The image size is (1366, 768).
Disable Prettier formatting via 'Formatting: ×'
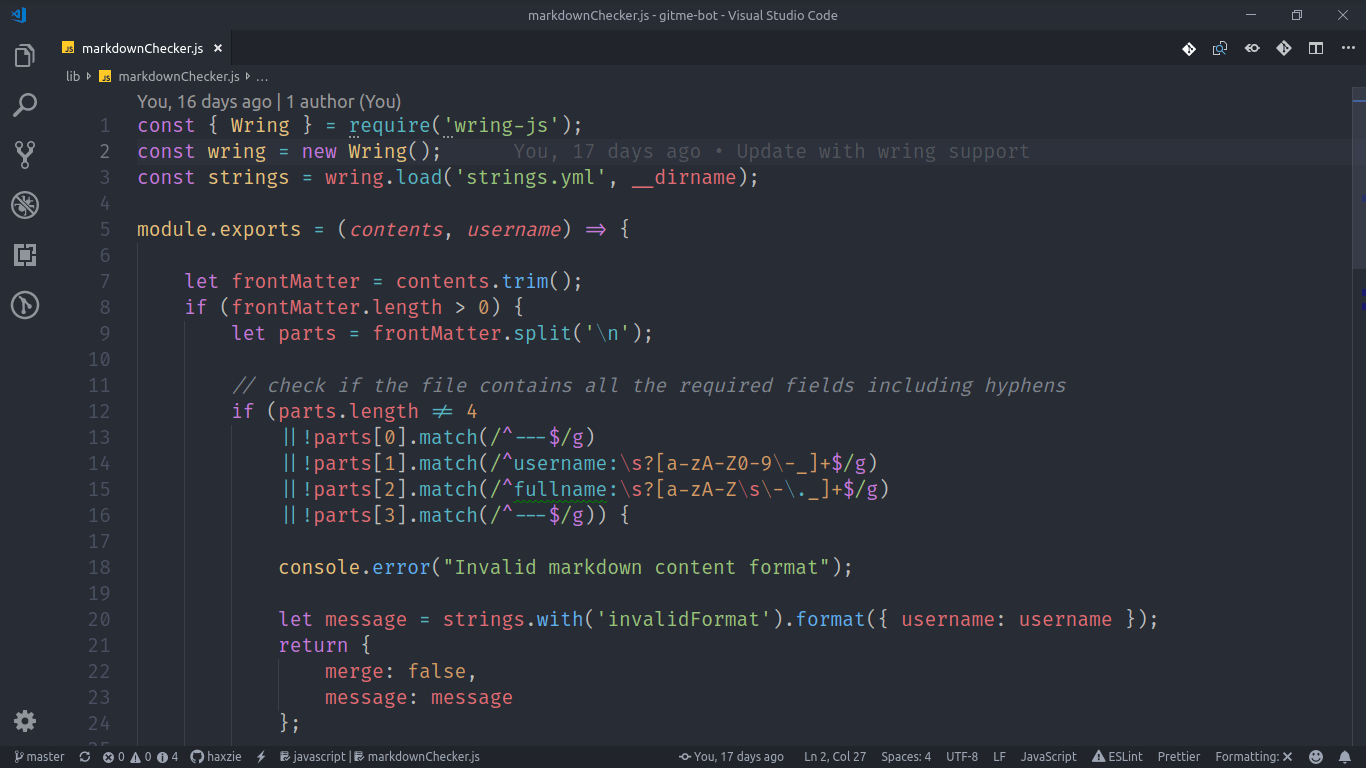(x=1253, y=757)
